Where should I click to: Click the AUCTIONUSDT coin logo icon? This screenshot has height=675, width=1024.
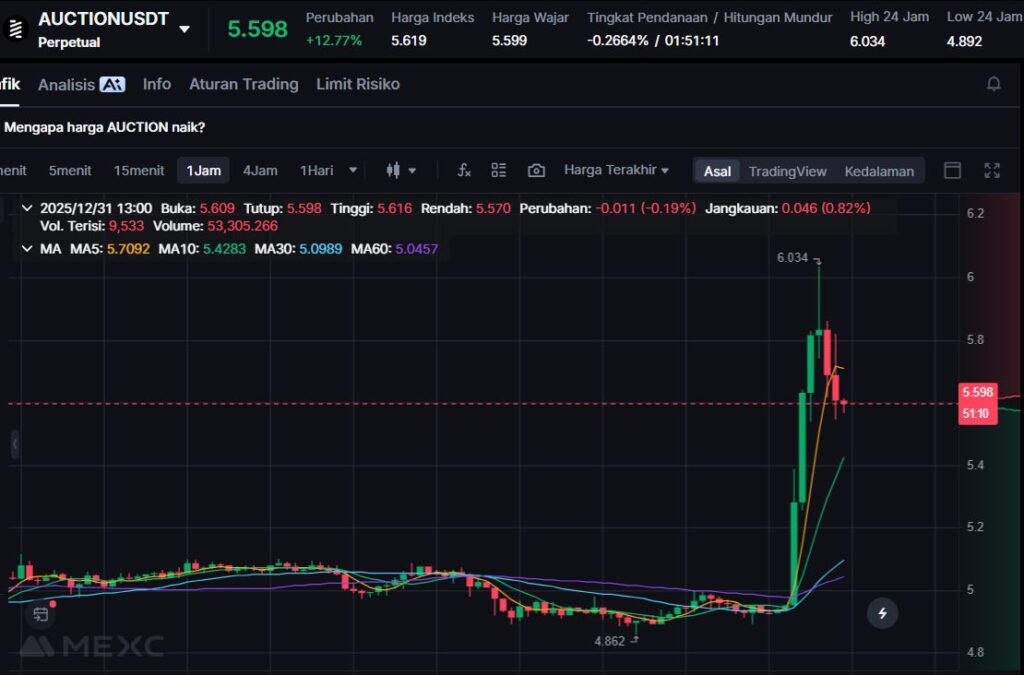pos(15,29)
